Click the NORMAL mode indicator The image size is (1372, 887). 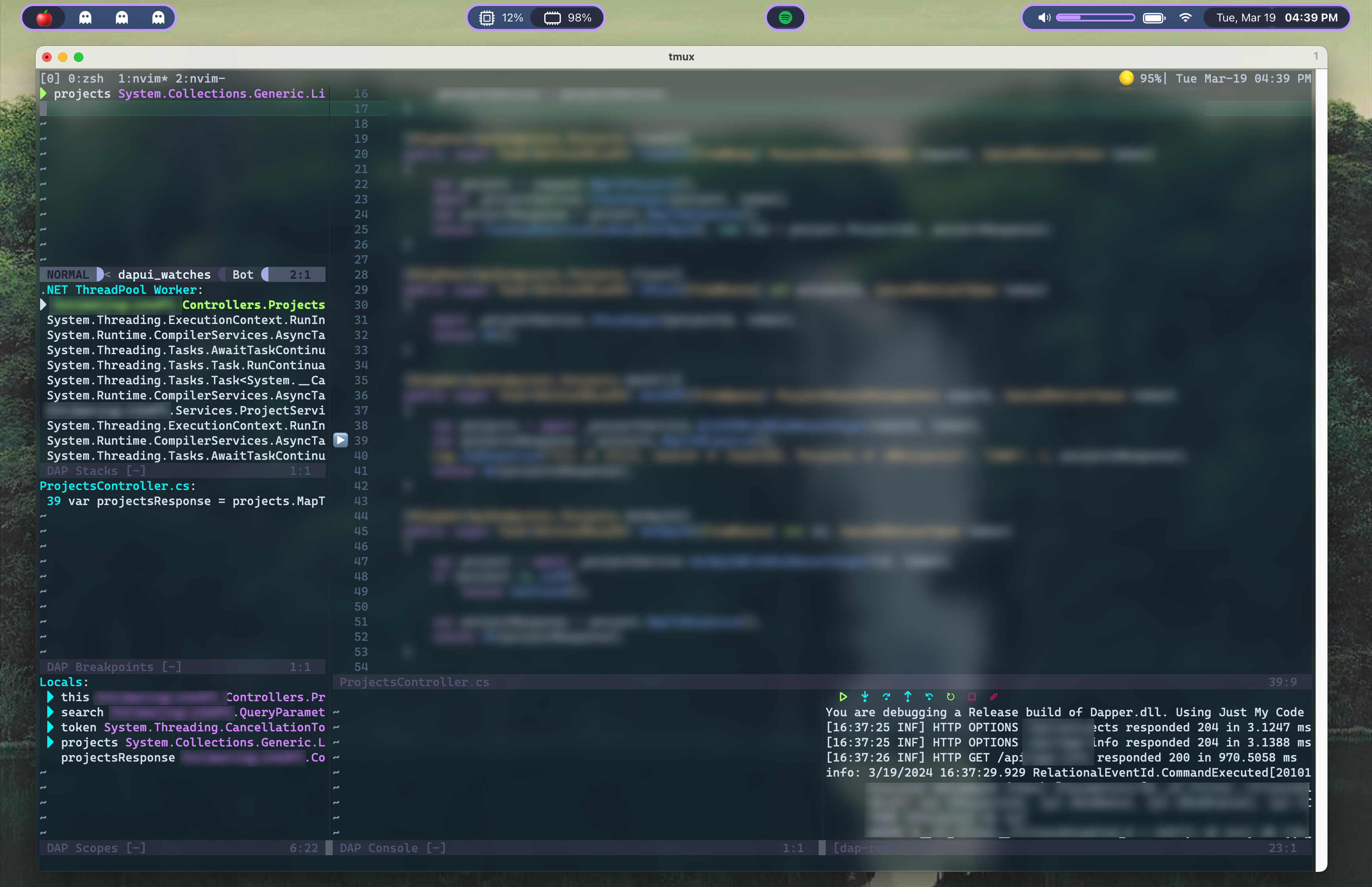(x=68, y=275)
